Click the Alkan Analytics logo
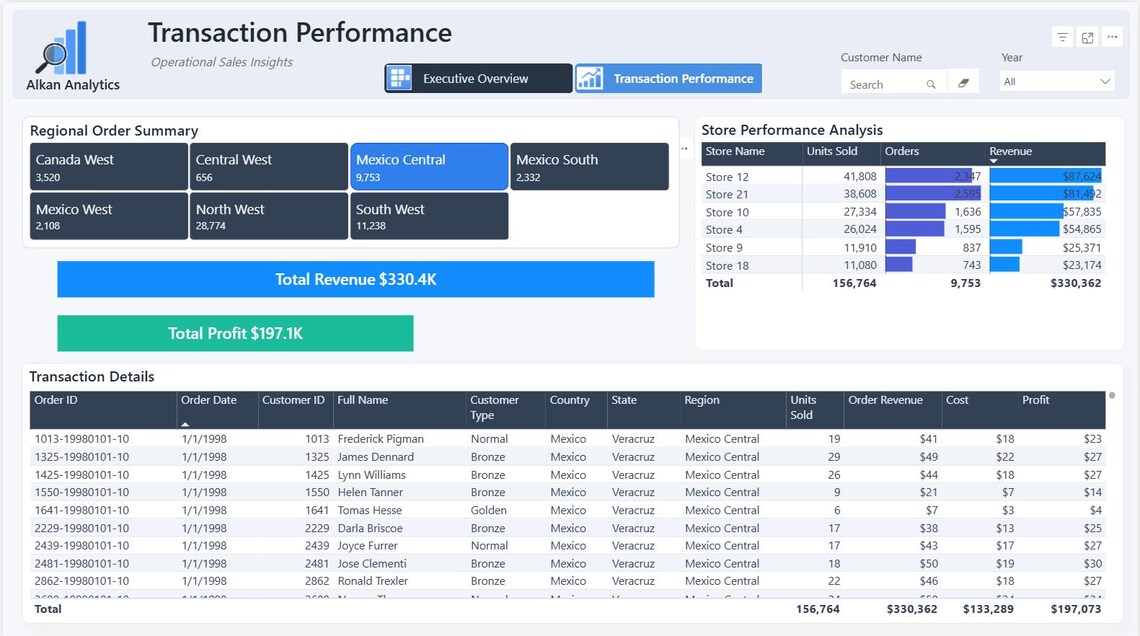 point(73,57)
